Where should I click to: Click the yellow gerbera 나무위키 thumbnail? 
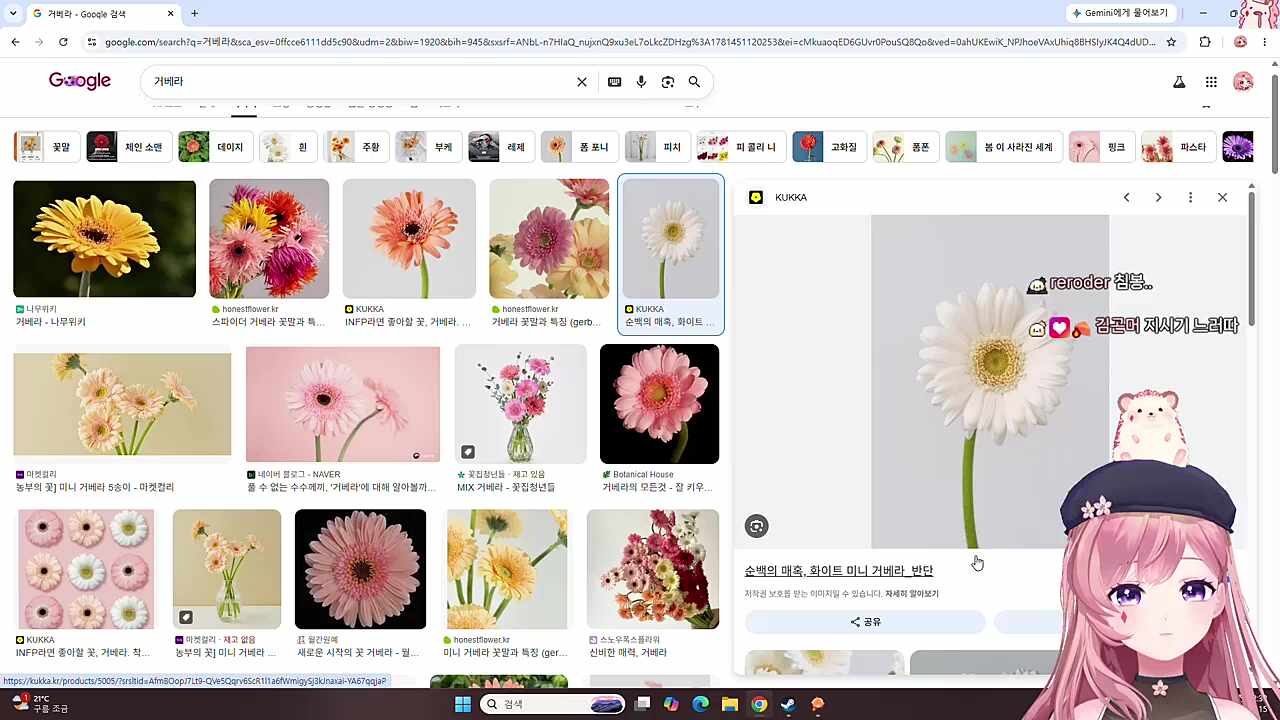click(x=104, y=239)
